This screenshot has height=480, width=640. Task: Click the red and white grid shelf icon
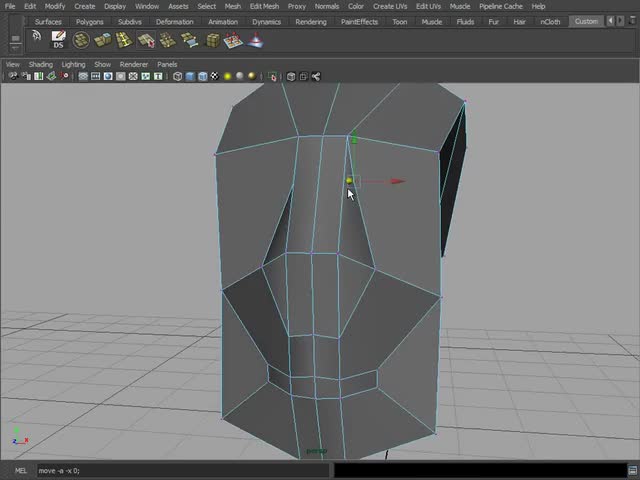232,40
